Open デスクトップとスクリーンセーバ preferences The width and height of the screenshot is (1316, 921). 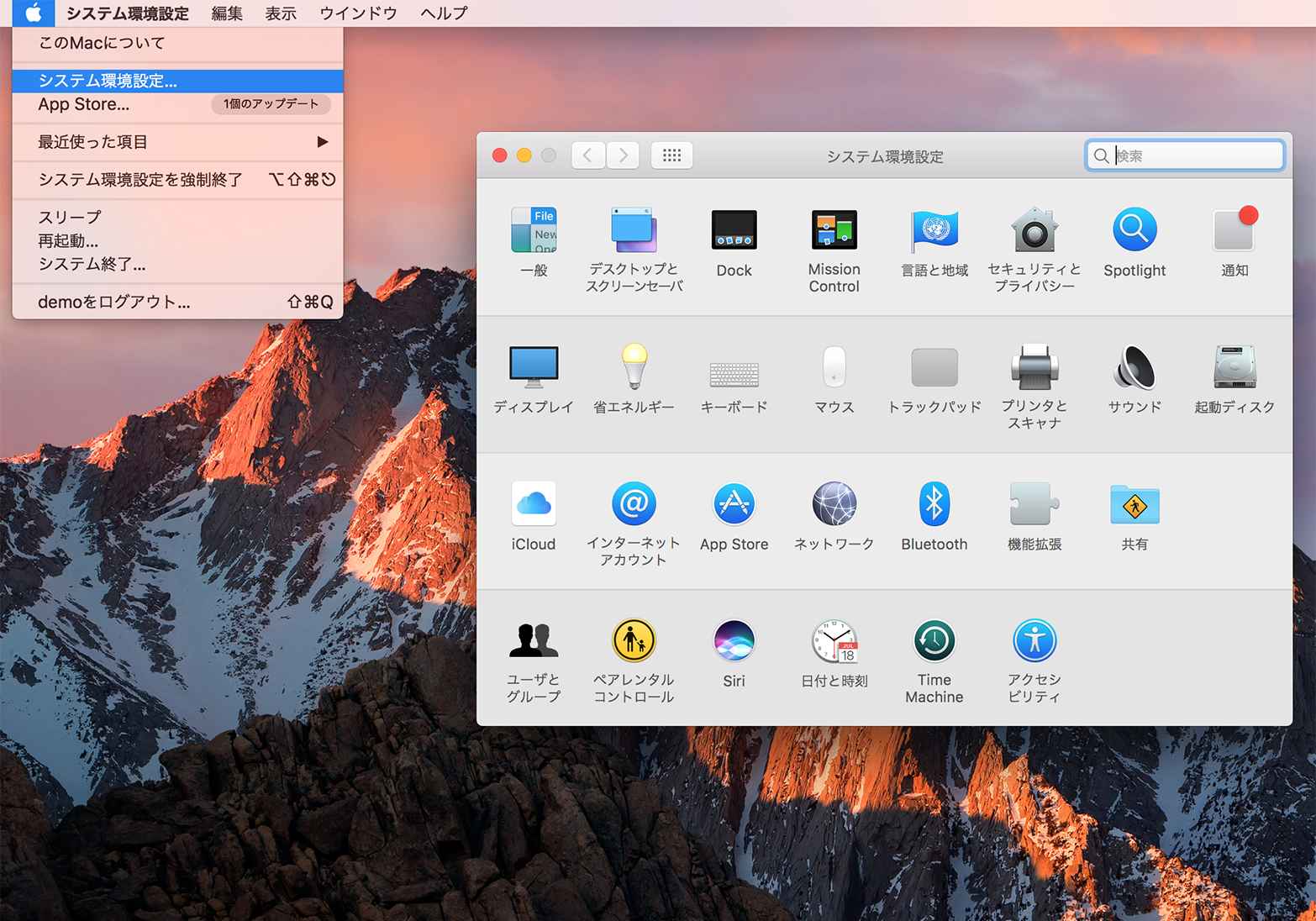point(634,230)
